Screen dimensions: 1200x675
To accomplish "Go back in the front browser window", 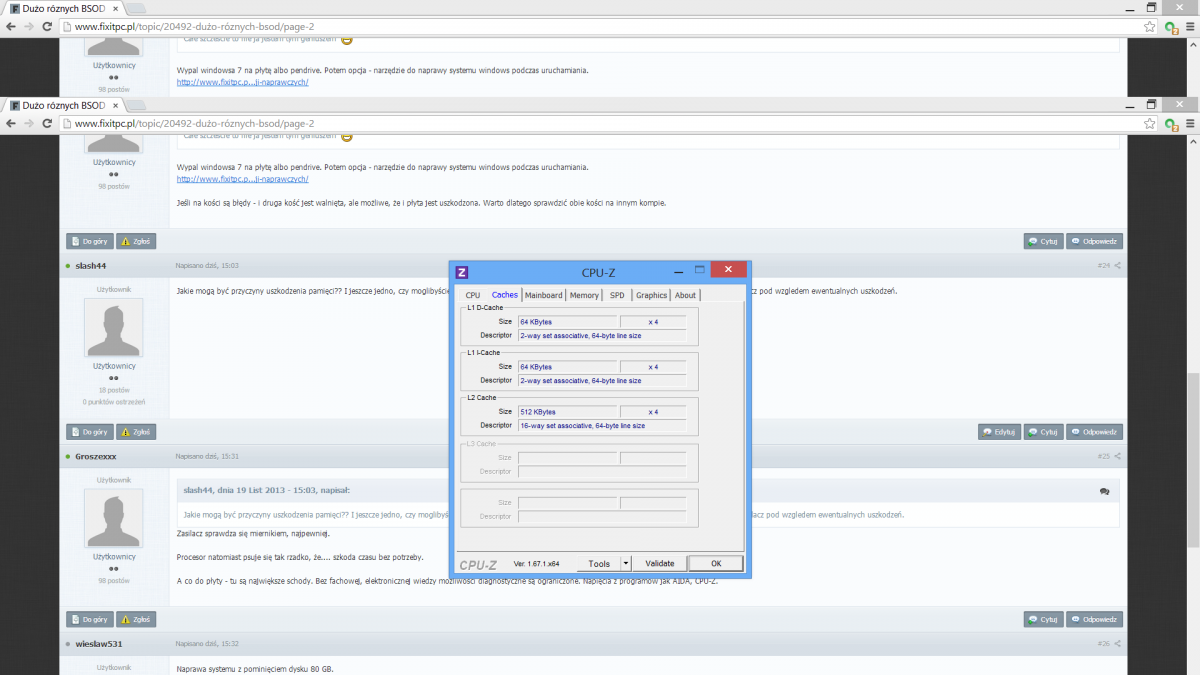I will [11, 123].
